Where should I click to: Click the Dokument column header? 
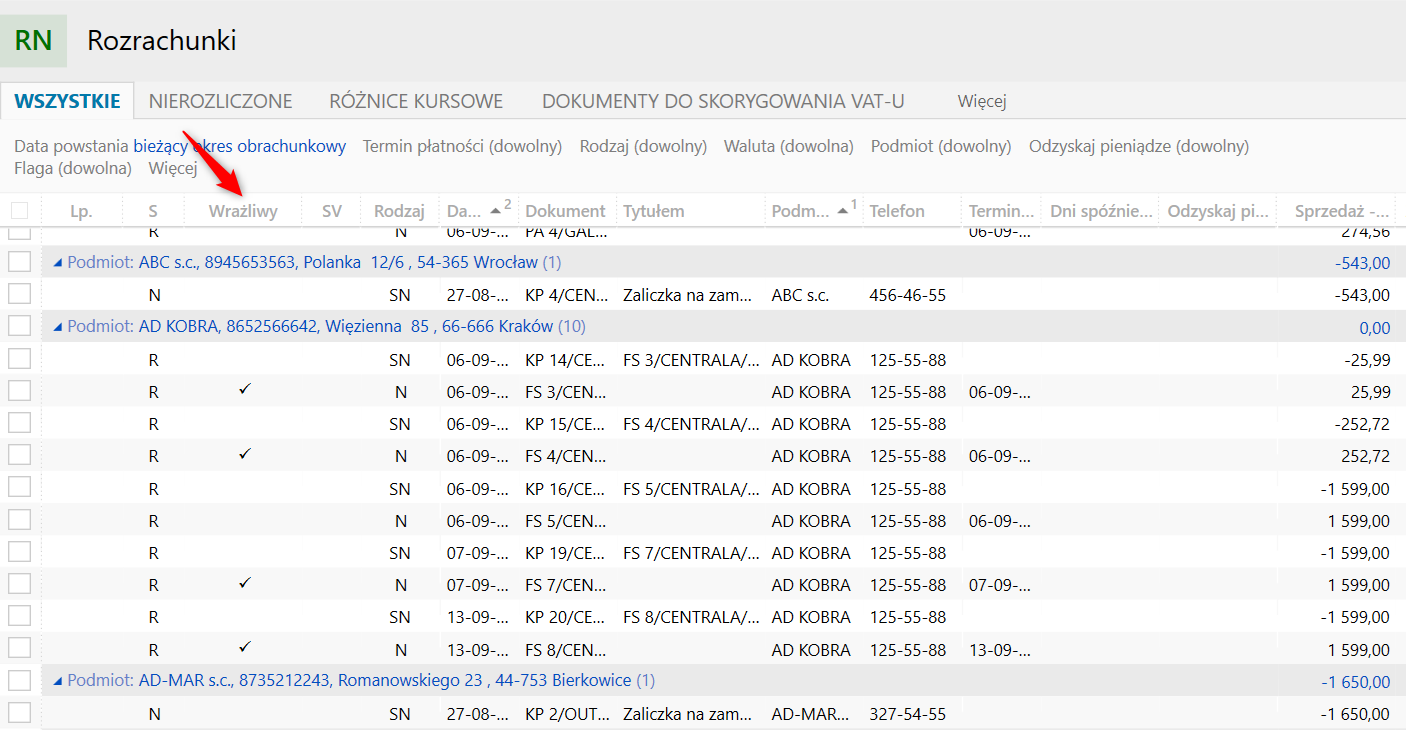click(565, 211)
